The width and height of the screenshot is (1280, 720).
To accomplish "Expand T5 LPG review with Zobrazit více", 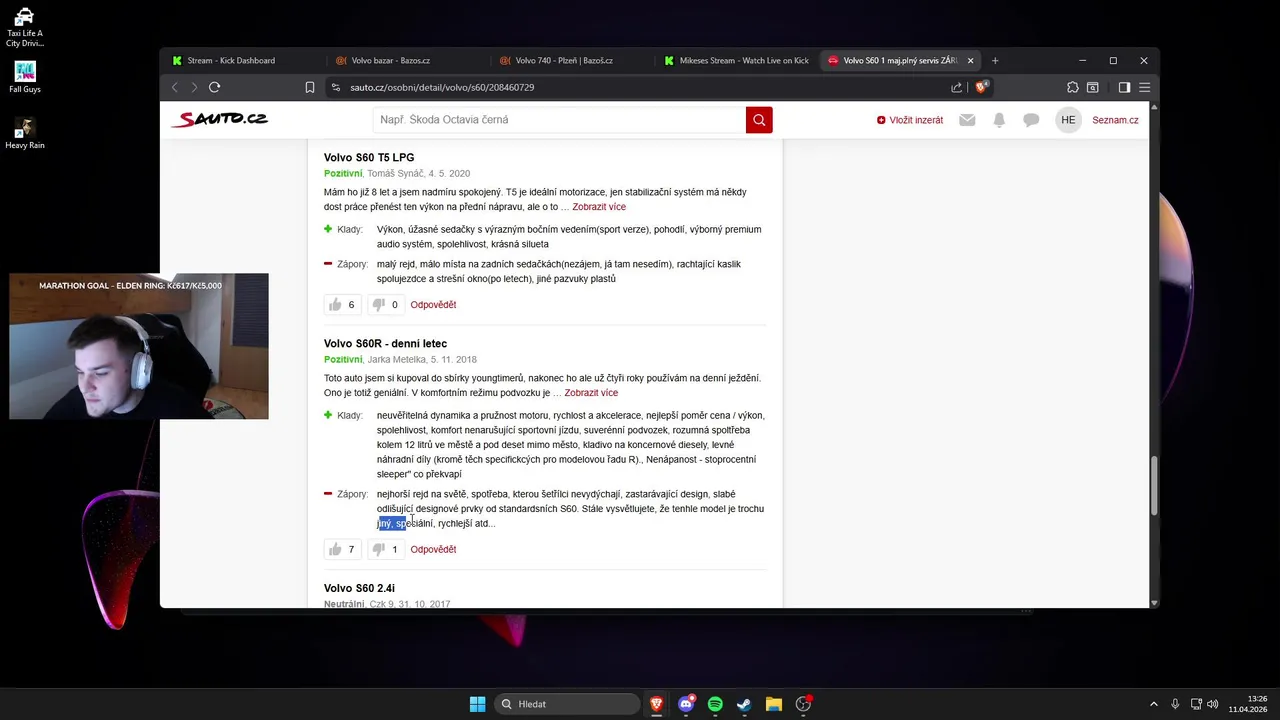I will 599,207.
